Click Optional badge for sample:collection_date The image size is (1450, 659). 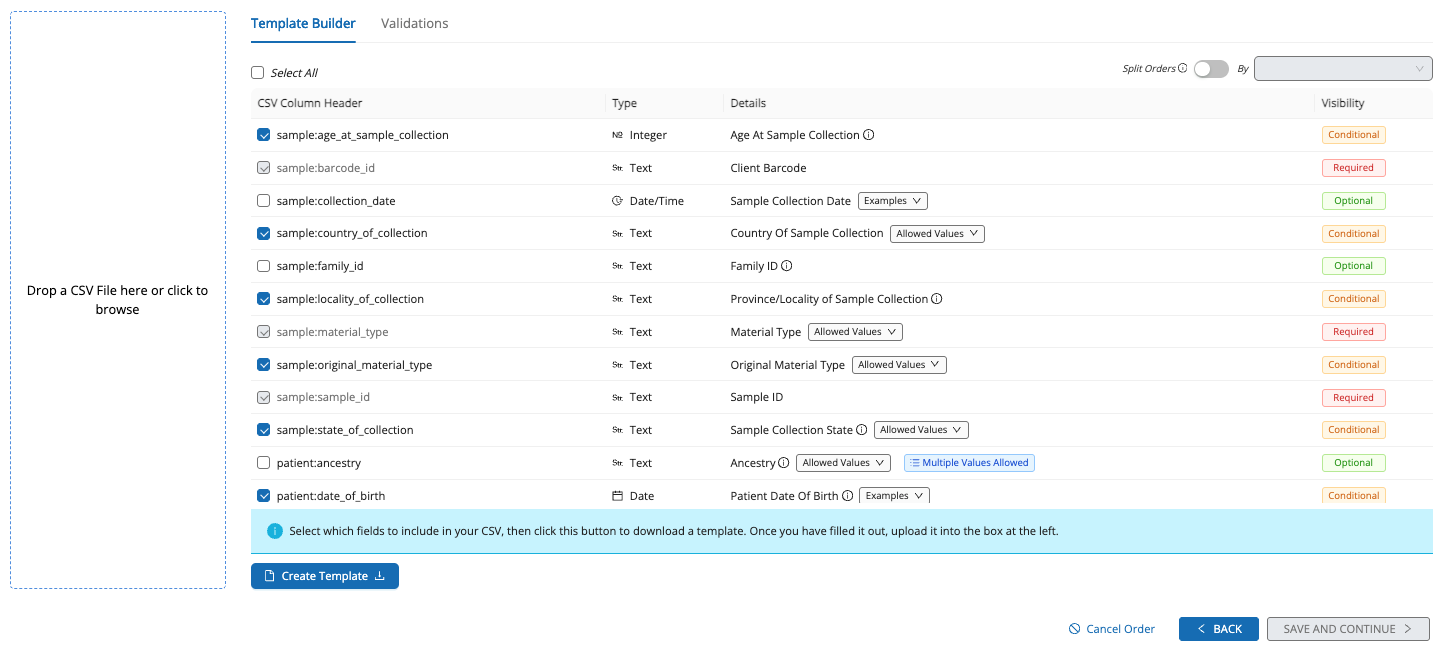click(1353, 201)
